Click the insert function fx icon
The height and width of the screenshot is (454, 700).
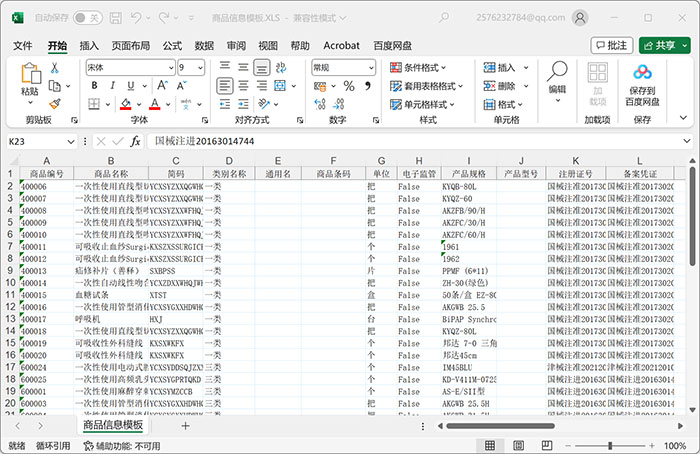(x=136, y=141)
